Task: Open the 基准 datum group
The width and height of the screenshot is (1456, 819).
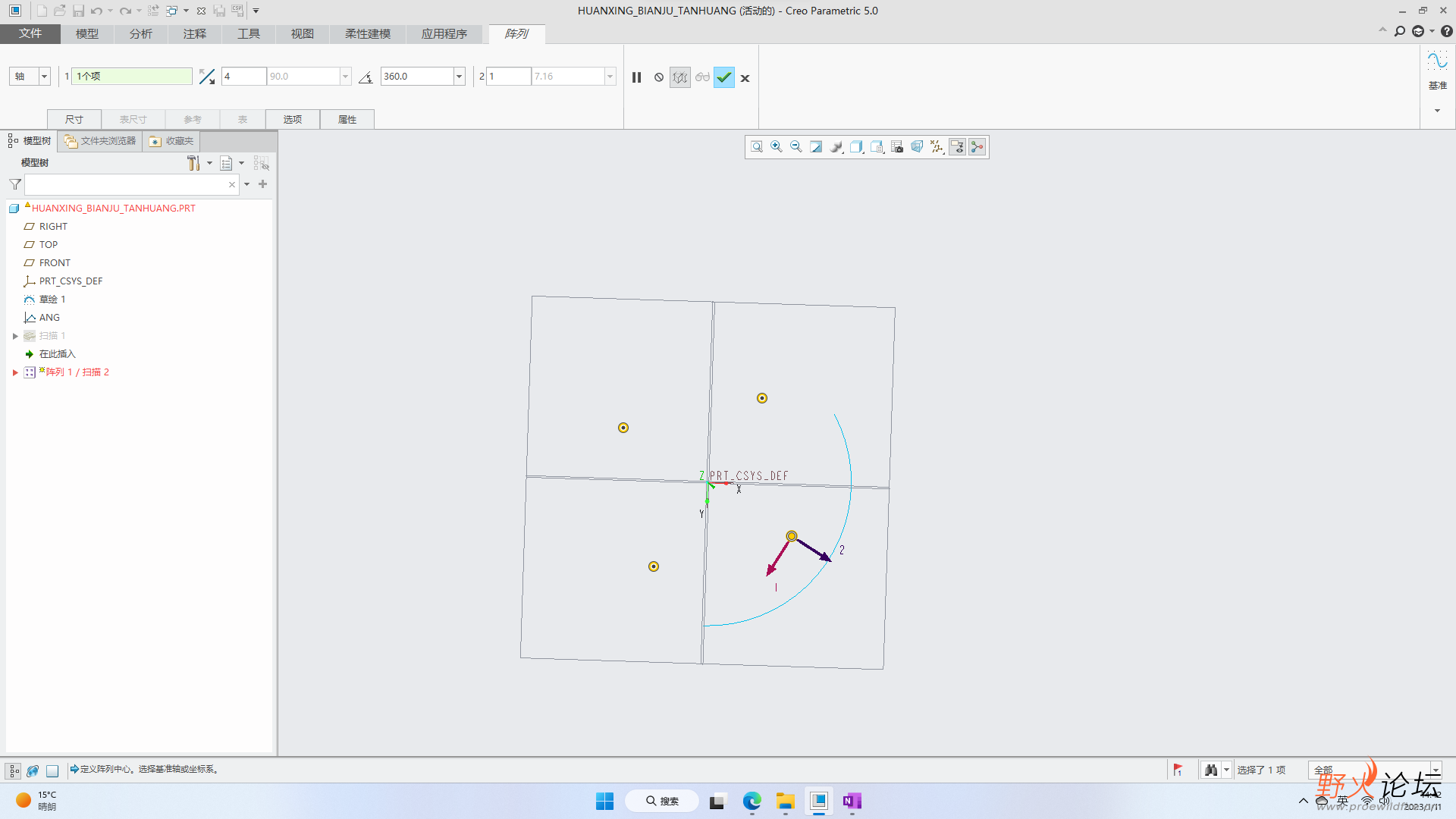Action: 1438,85
